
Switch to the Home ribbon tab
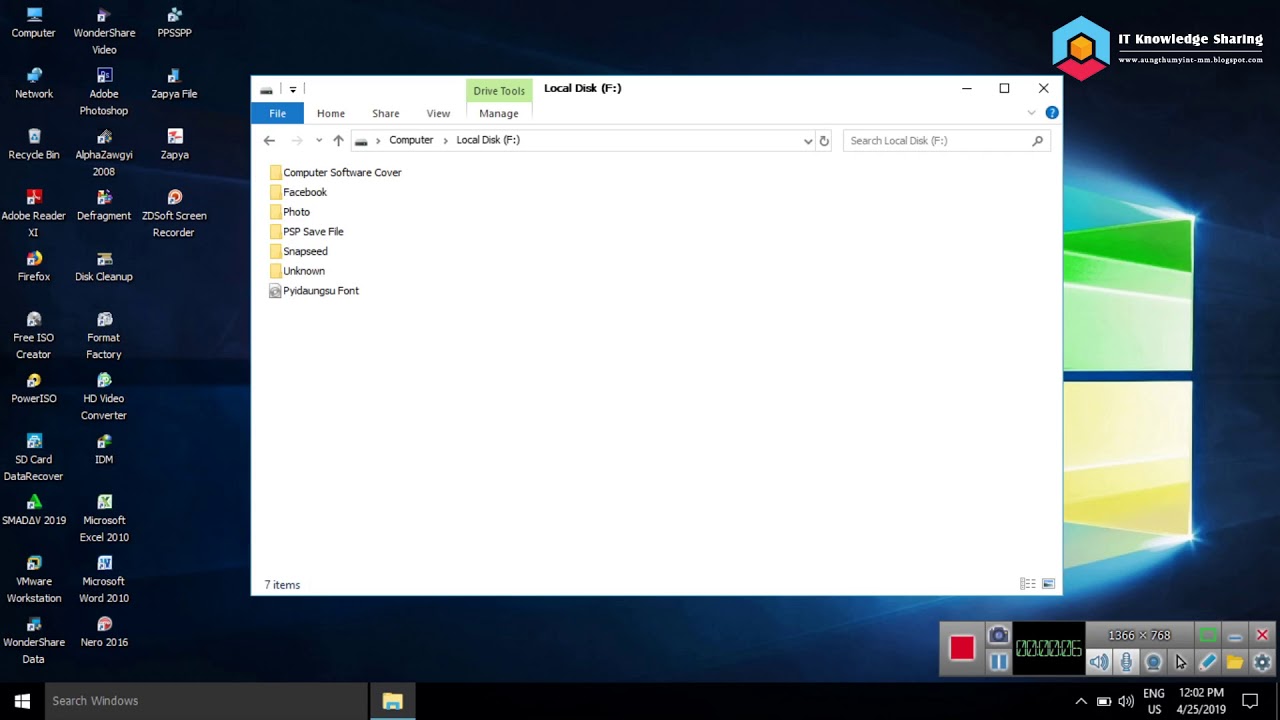(x=331, y=113)
